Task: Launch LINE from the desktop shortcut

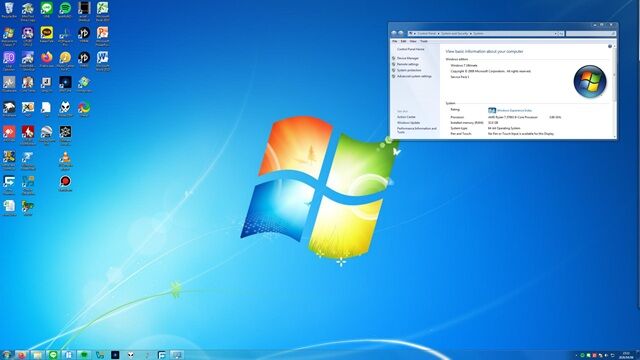Action: pos(46,10)
